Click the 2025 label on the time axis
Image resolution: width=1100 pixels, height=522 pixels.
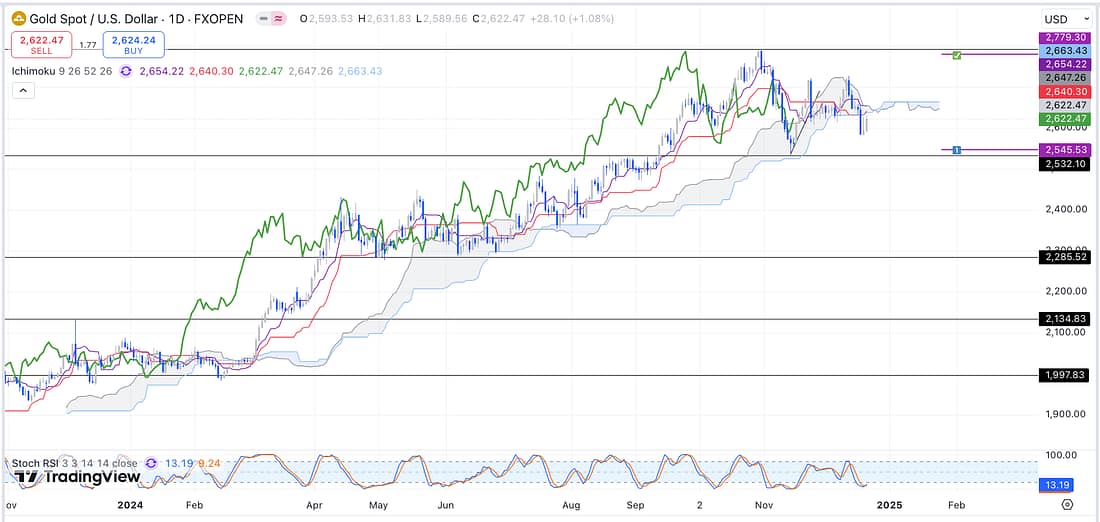(889, 505)
